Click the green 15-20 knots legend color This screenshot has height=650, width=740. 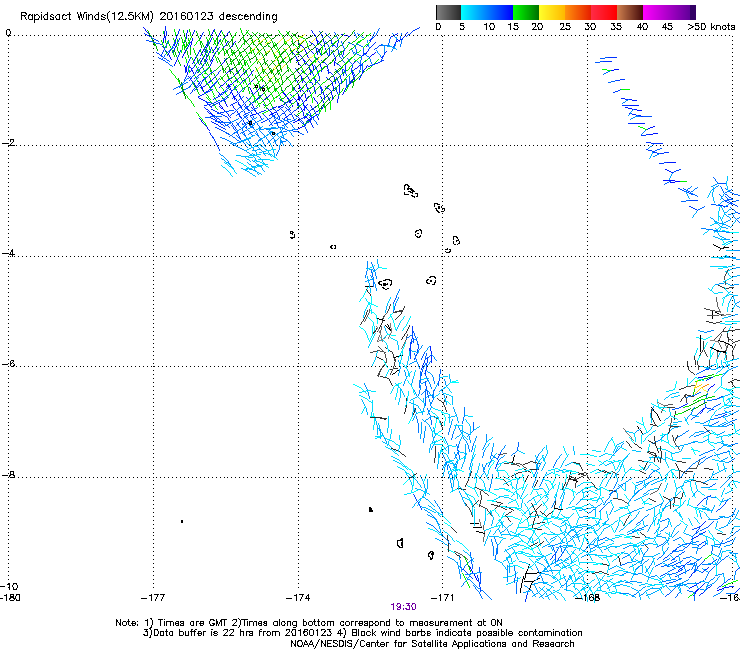coord(526,12)
